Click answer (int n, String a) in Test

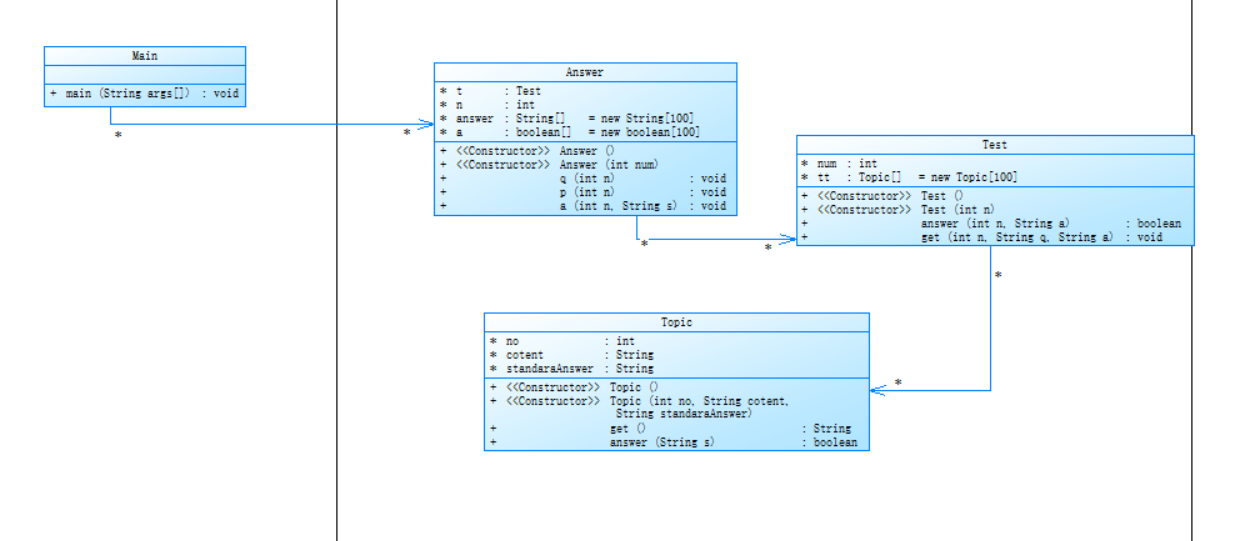pos(995,224)
